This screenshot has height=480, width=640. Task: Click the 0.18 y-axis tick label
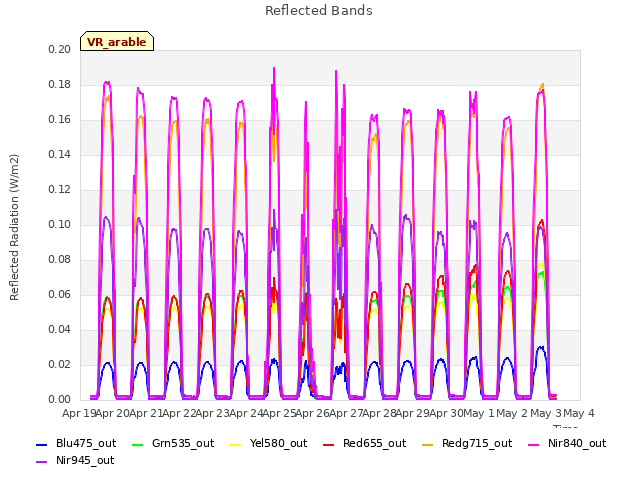pyautogui.click(x=59, y=84)
